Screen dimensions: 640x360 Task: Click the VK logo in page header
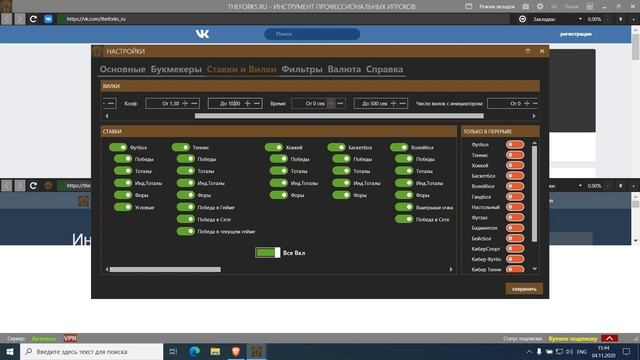(202, 34)
